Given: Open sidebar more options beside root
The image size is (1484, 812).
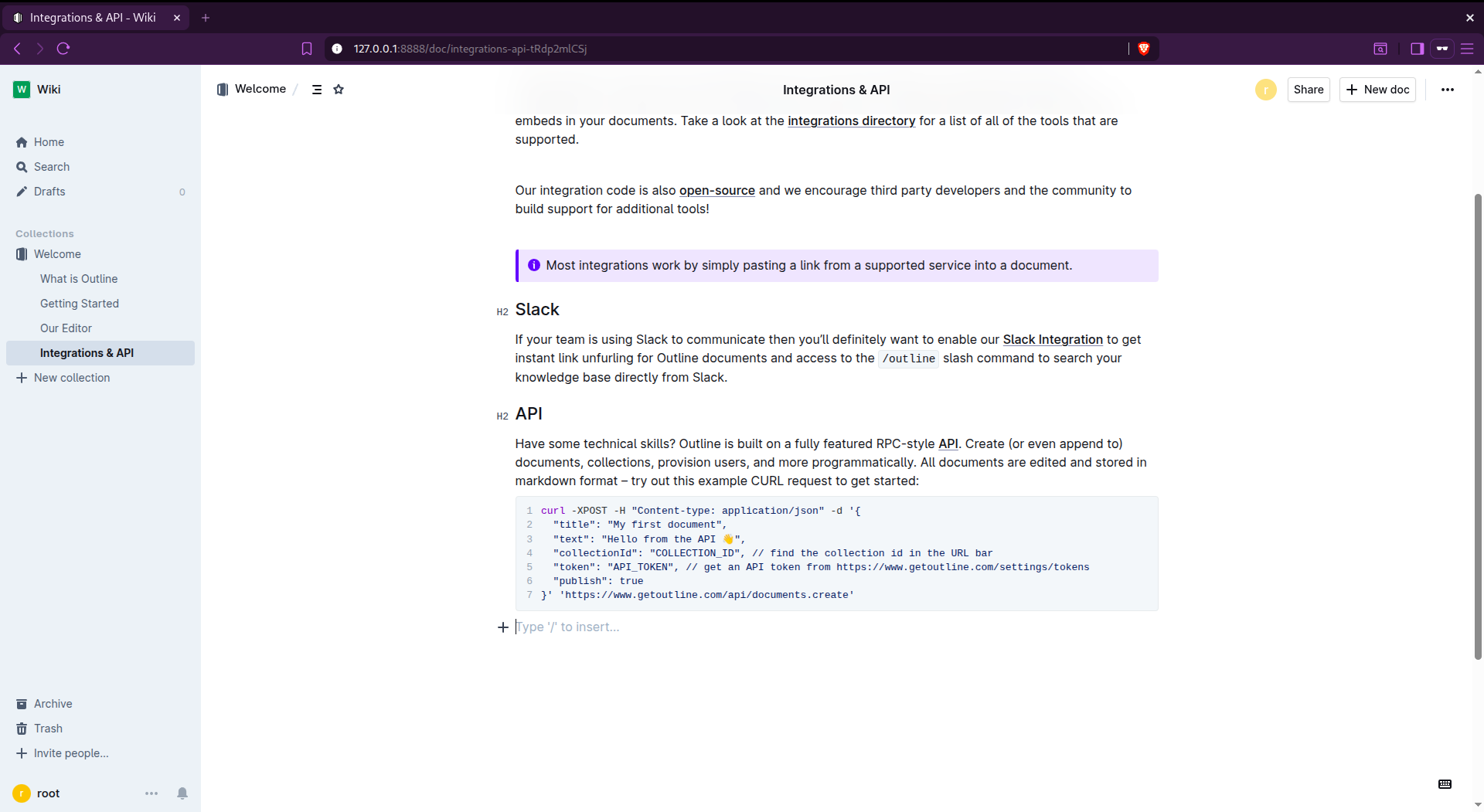Looking at the screenshot, I should (x=151, y=793).
